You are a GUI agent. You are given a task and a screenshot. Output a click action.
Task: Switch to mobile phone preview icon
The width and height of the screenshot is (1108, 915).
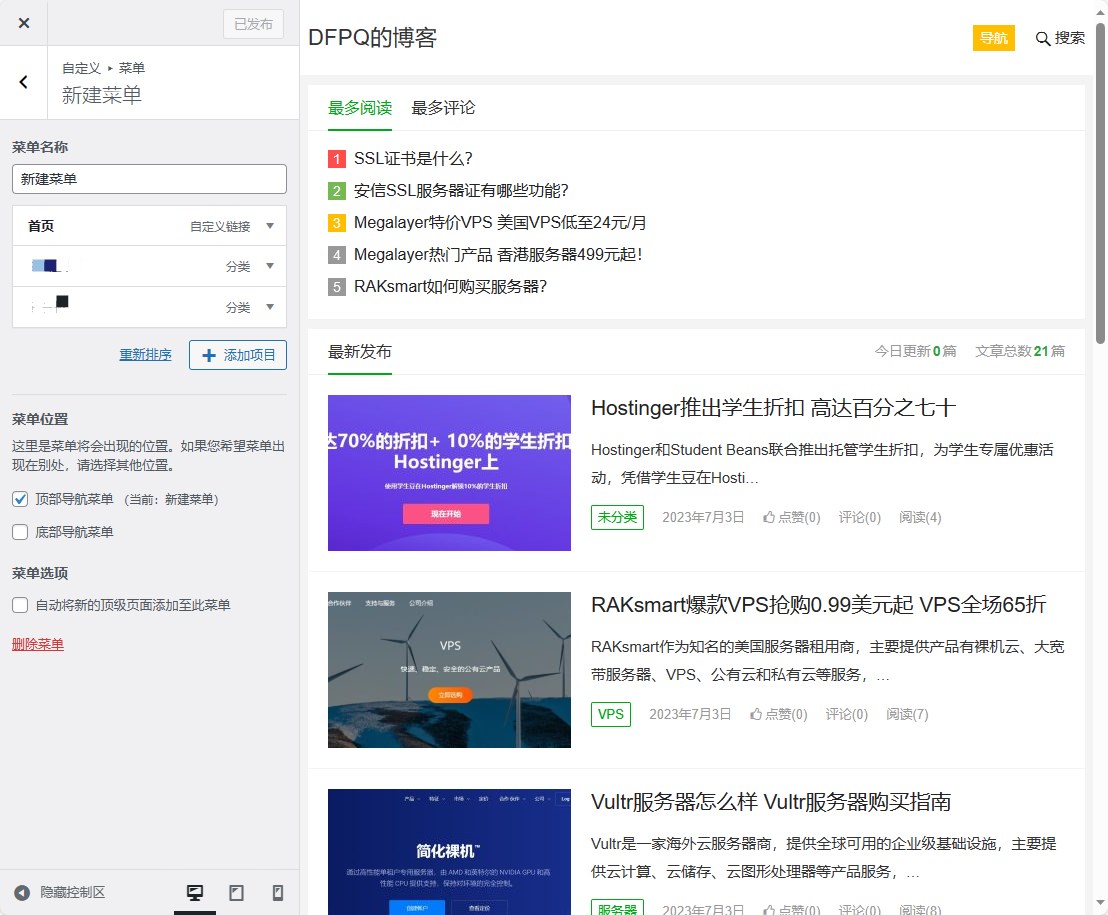278,893
